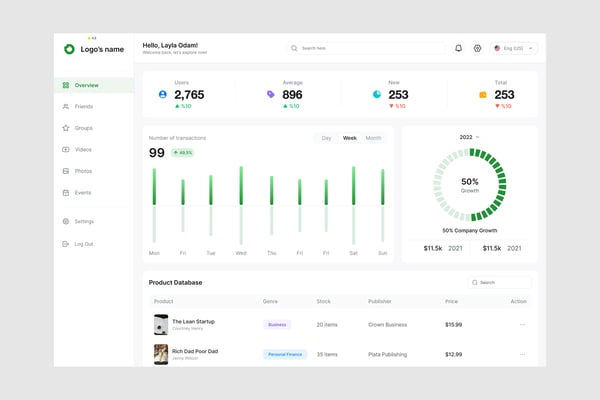Click the Stock column header
Image resolution: width=600 pixels, height=400 pixels.
323,301
